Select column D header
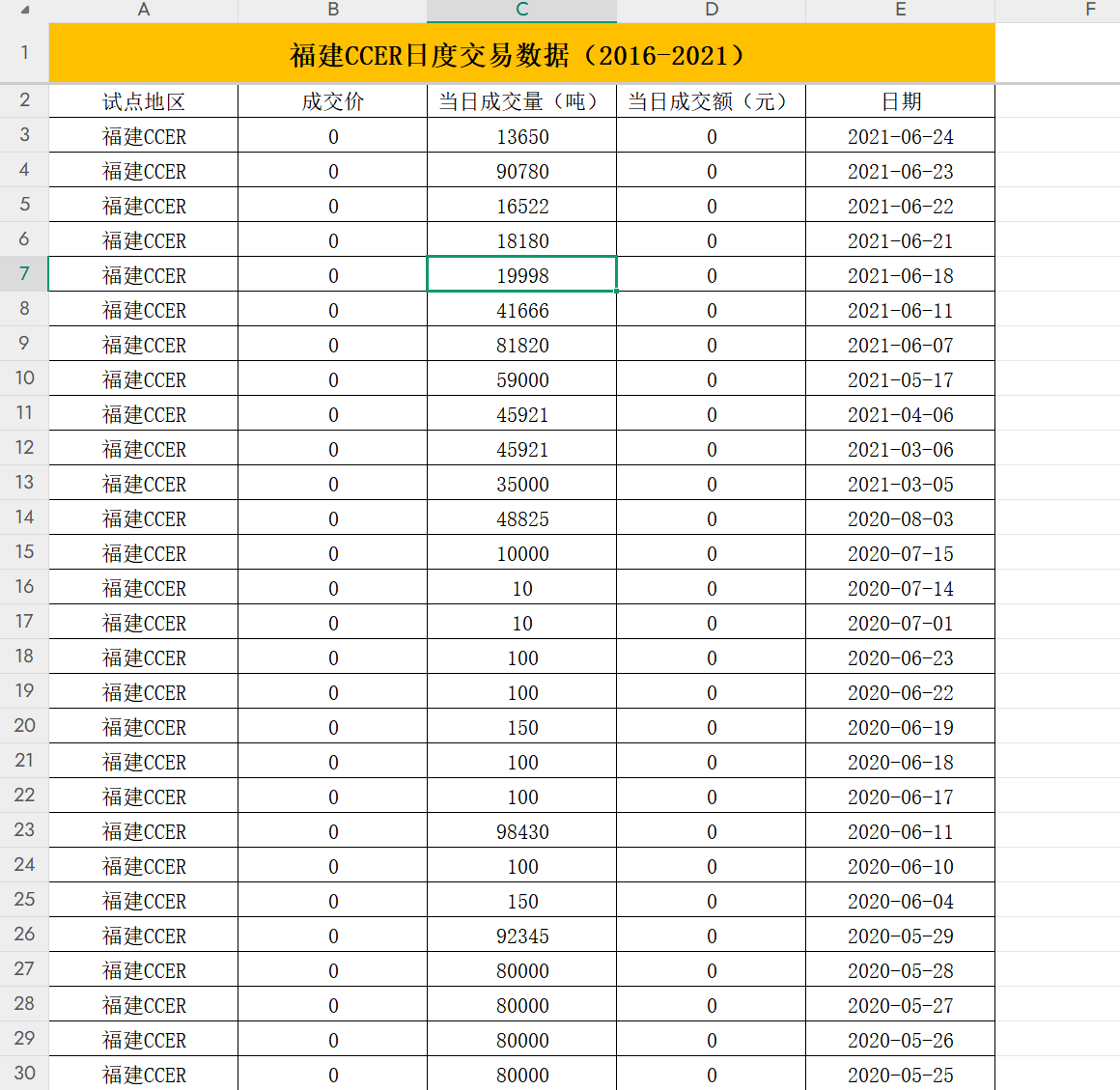The image size is (1120, 1090). pos(711,10)
